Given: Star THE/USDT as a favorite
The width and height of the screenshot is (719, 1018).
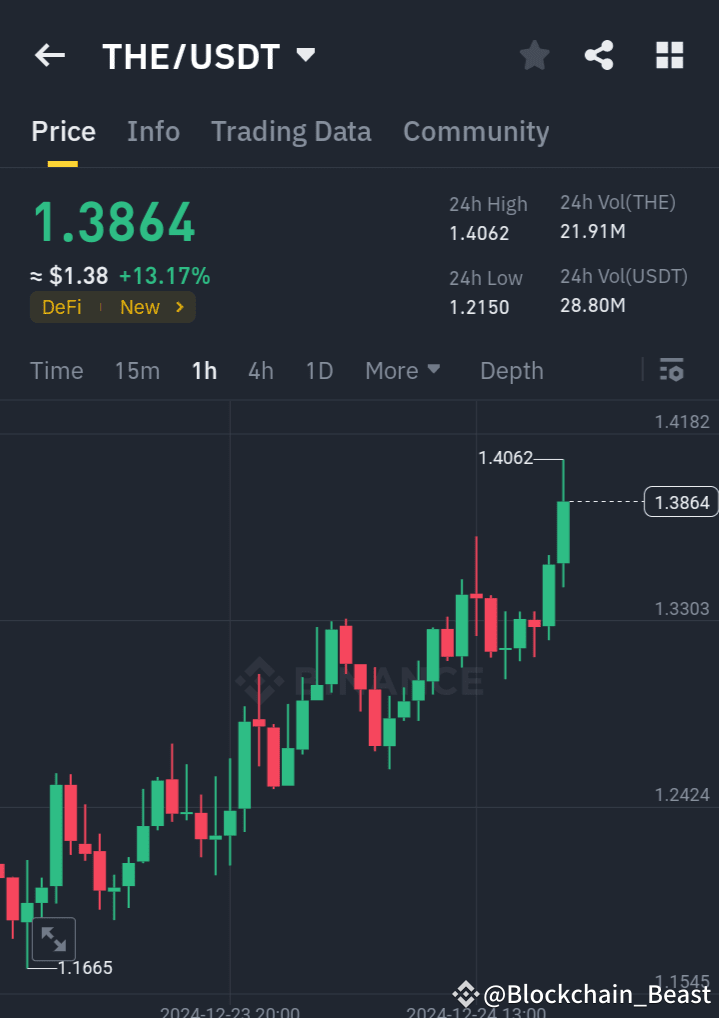Looking at the screenshot, I should pyautogui.click(x=533, y=55).
